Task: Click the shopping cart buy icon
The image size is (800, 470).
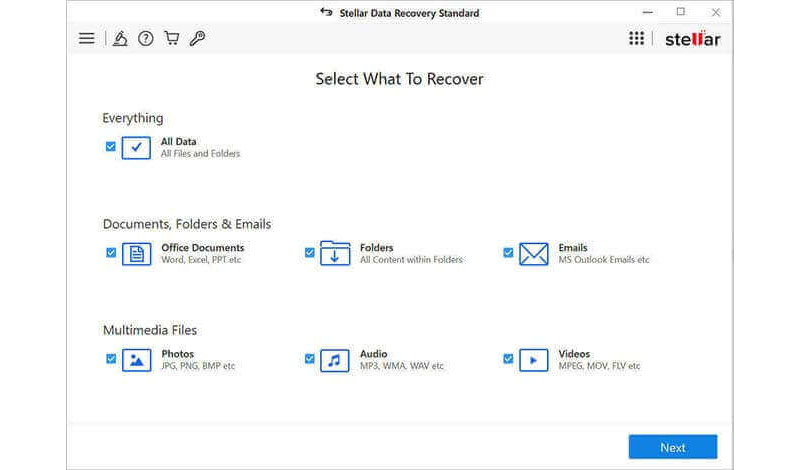Action: 172,39
